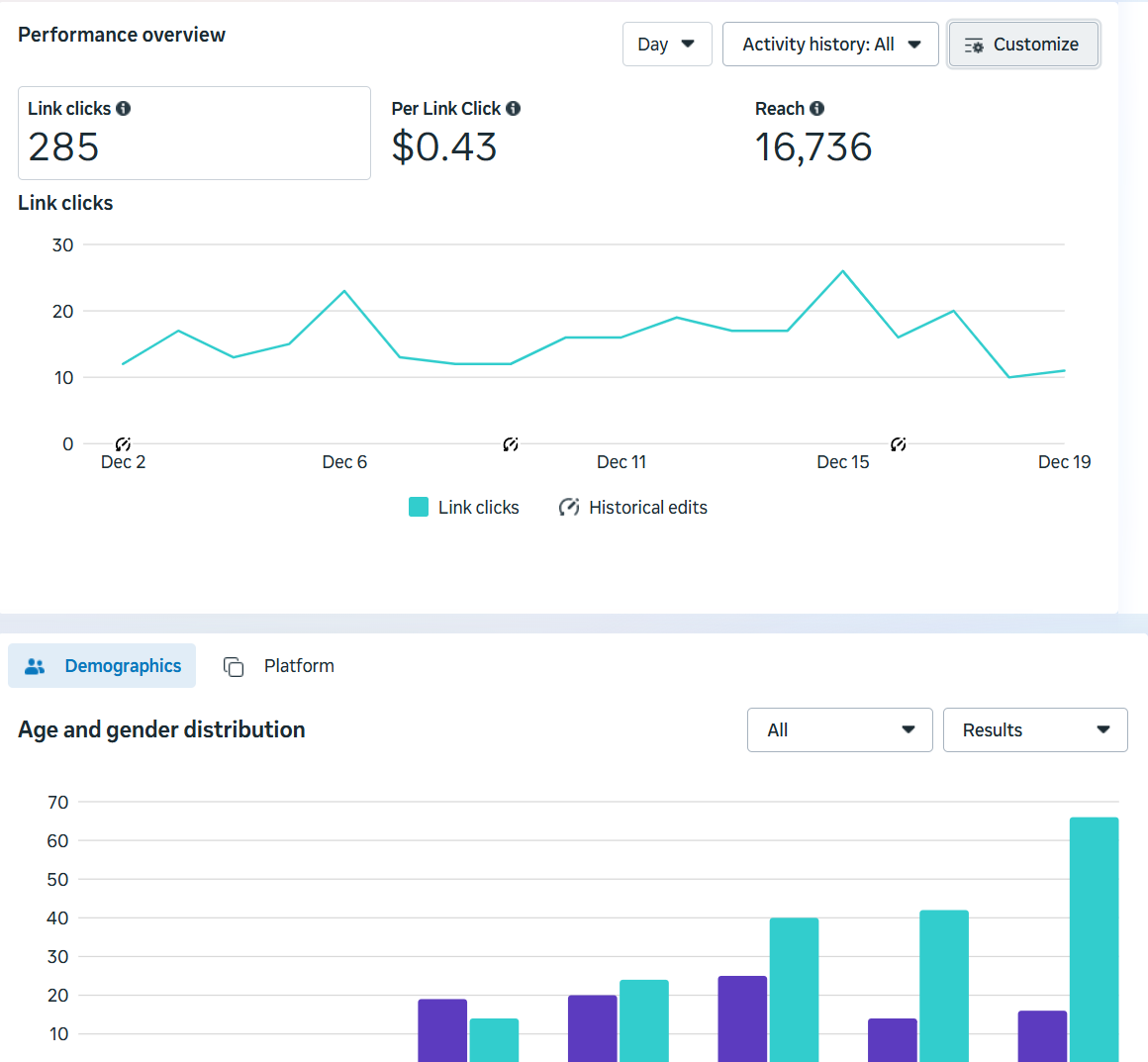Select the Demographics tab
1148x1062 pixels.
[x=102, y=665]
